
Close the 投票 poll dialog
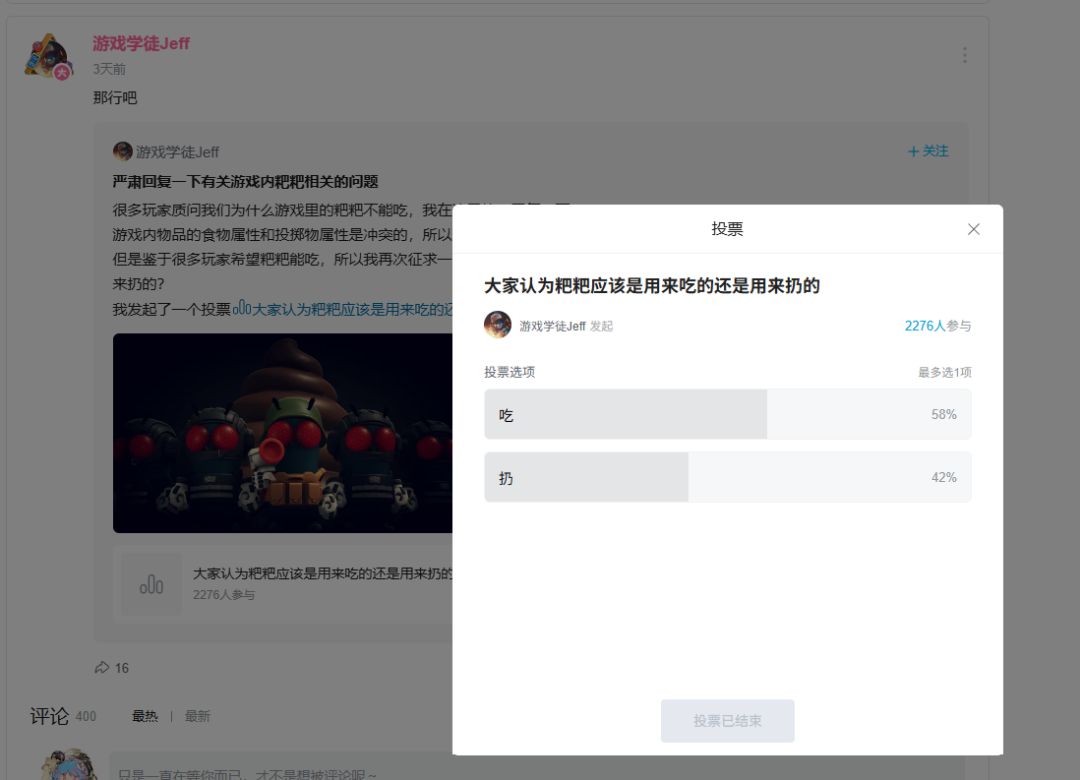pos(973,229)
